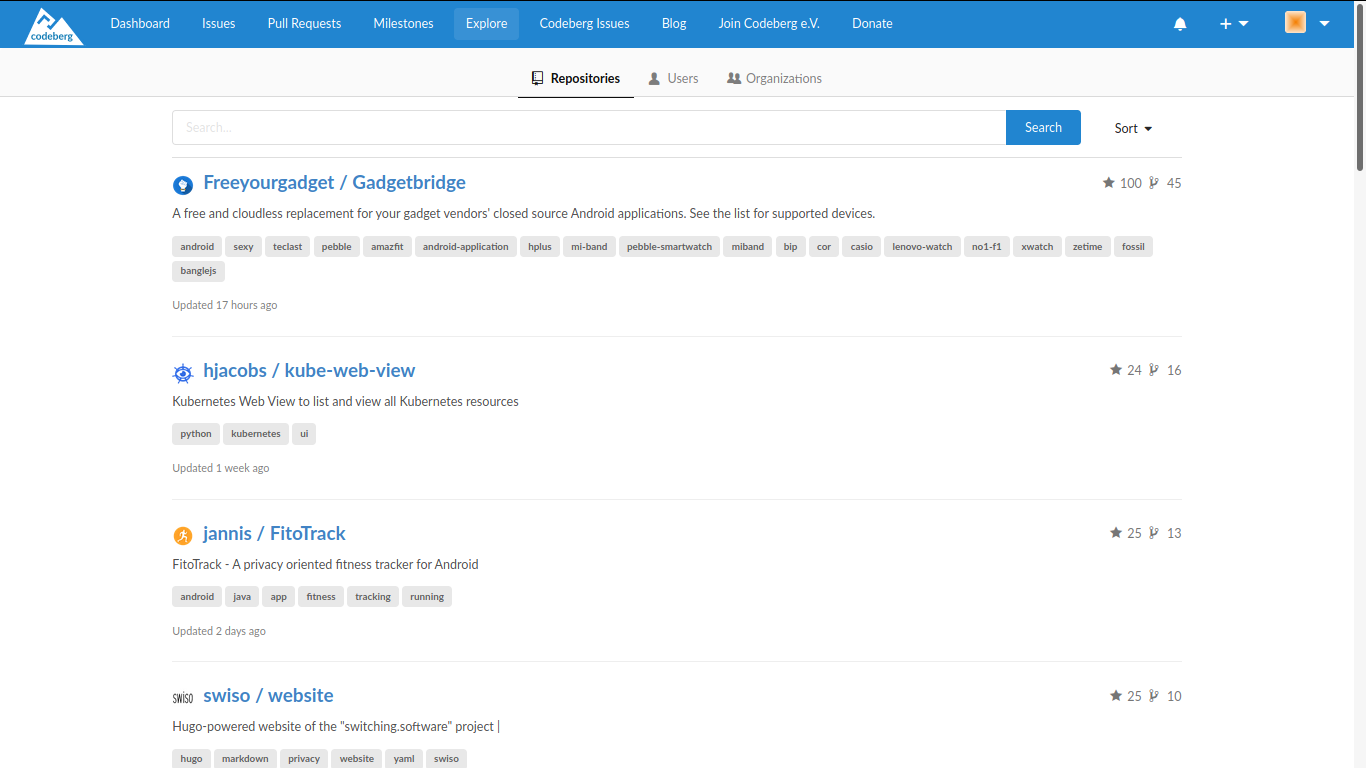The width and height of the screenshot is (1366, 768).
Task: Click inside the search input field
Action: coord(500,127)
